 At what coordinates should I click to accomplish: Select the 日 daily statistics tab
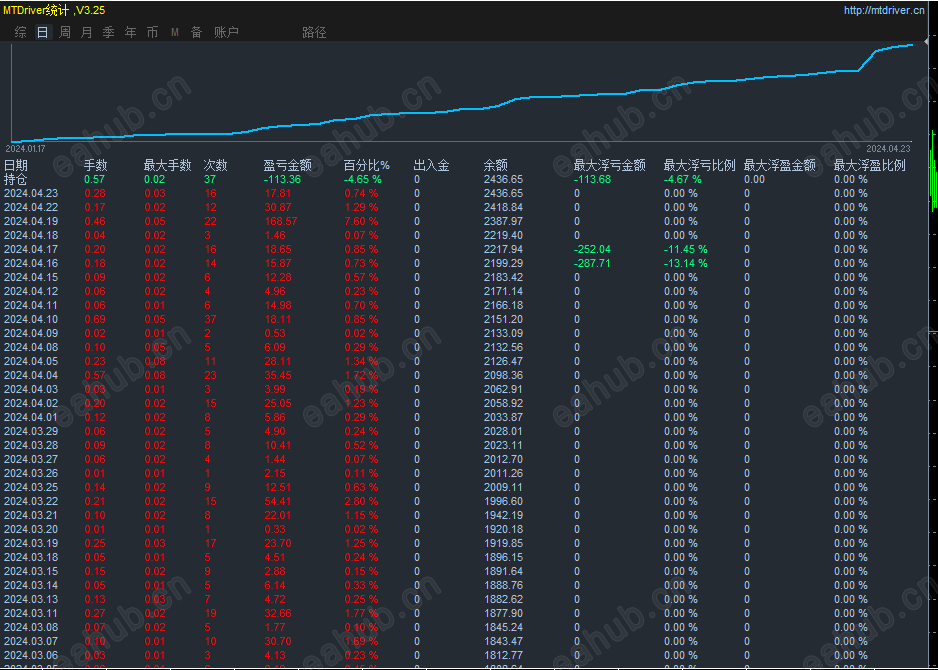tap(42, 32)
